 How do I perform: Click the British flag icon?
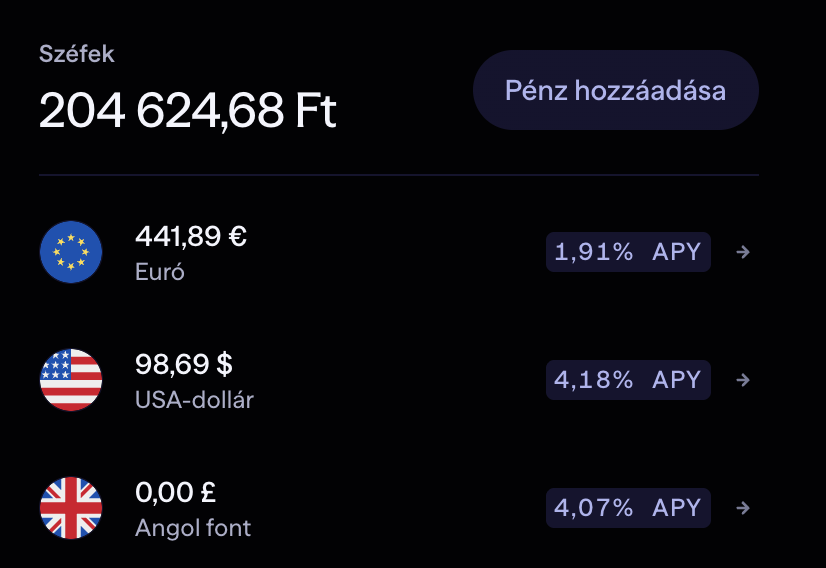[71, 508]
